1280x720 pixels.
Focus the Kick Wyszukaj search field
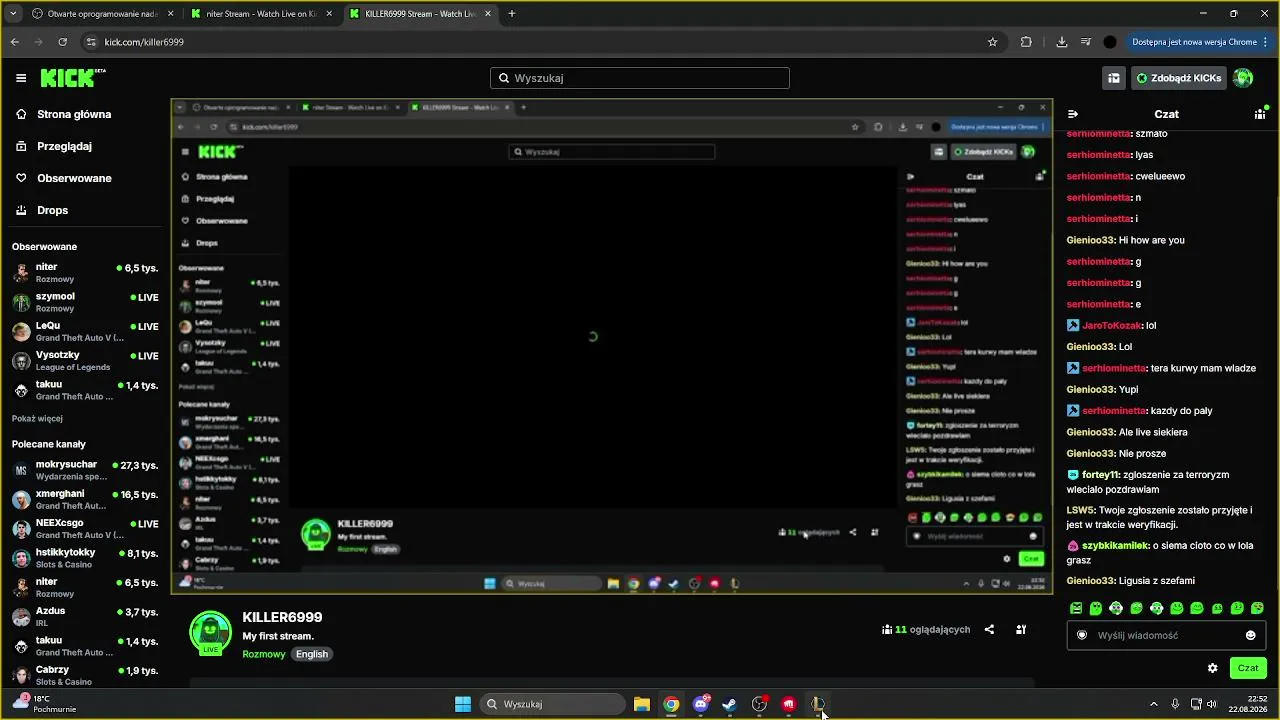click(640, 78)
